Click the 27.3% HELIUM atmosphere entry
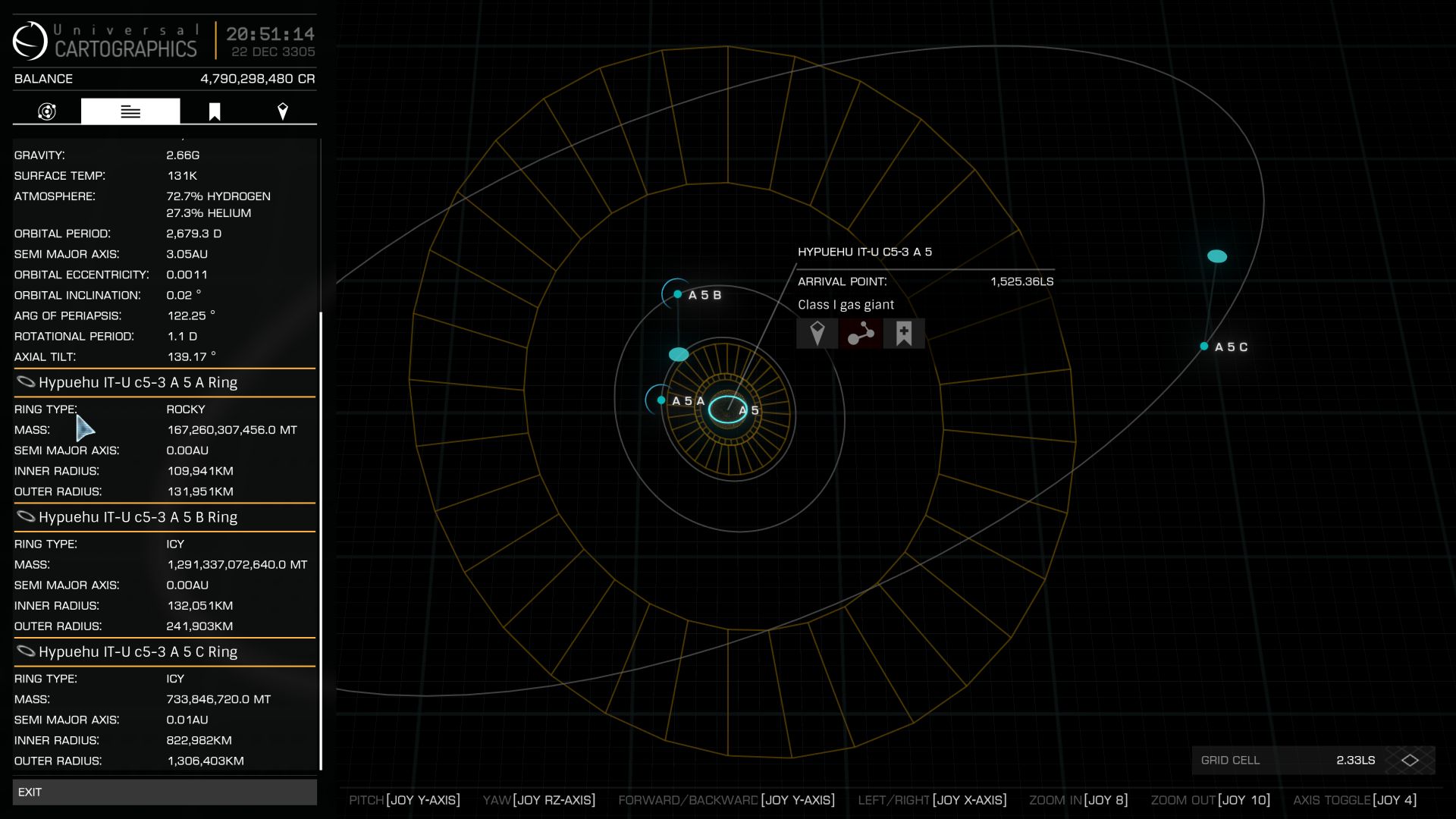 [209, 213]
